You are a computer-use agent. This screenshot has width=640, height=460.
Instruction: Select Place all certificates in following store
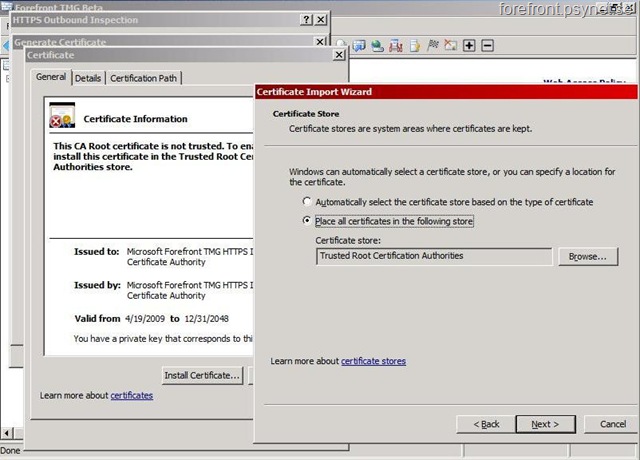tap(307, 221)
